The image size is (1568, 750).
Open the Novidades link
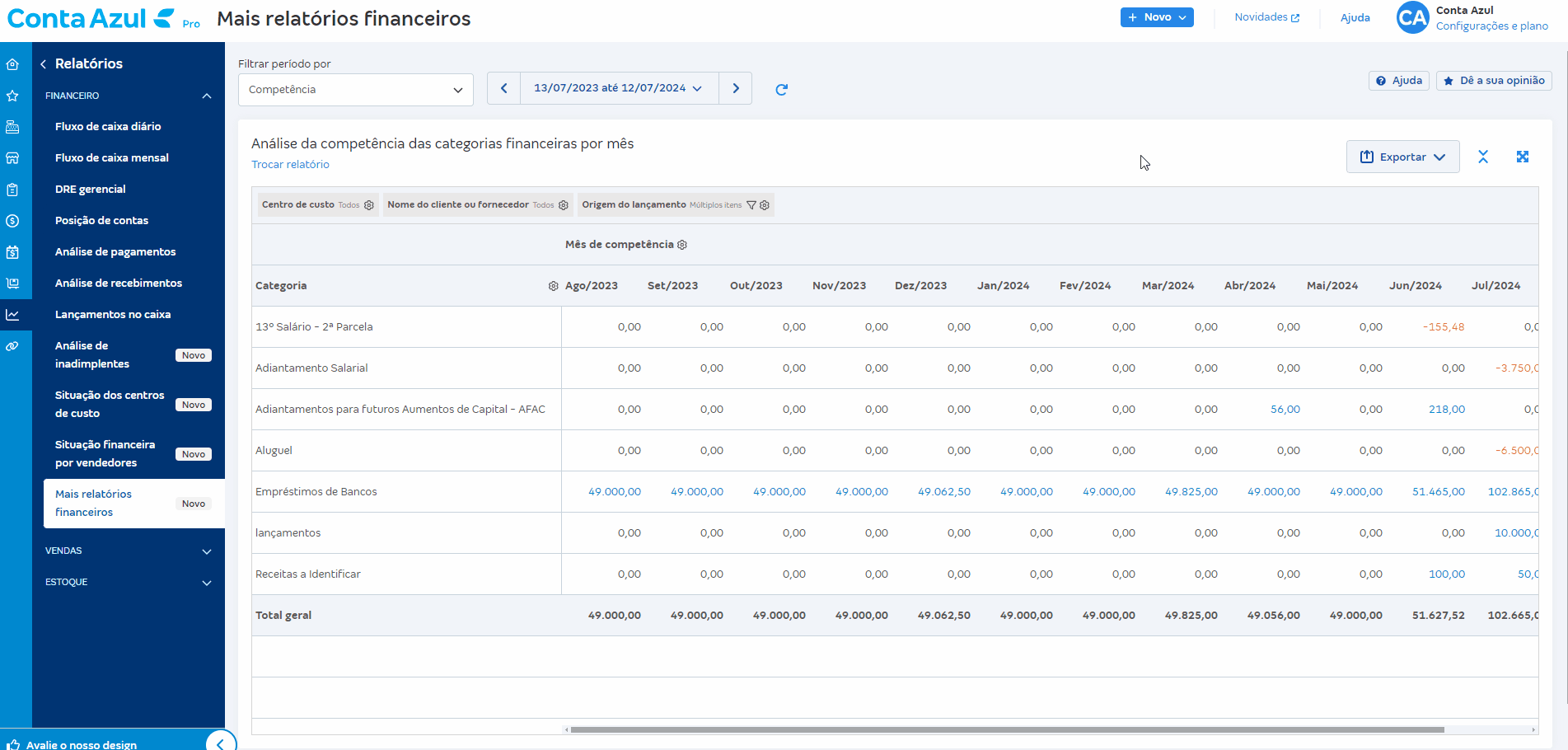click(x=1266, y=17)
